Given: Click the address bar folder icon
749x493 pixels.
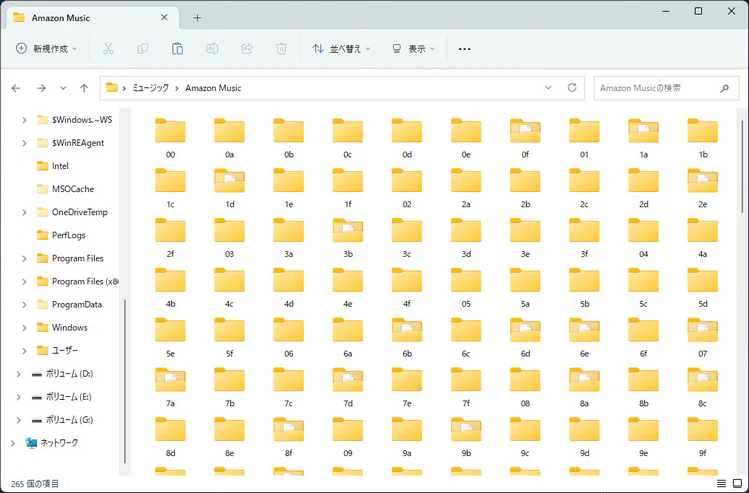Looking at the screenshot, I should 112,87.
